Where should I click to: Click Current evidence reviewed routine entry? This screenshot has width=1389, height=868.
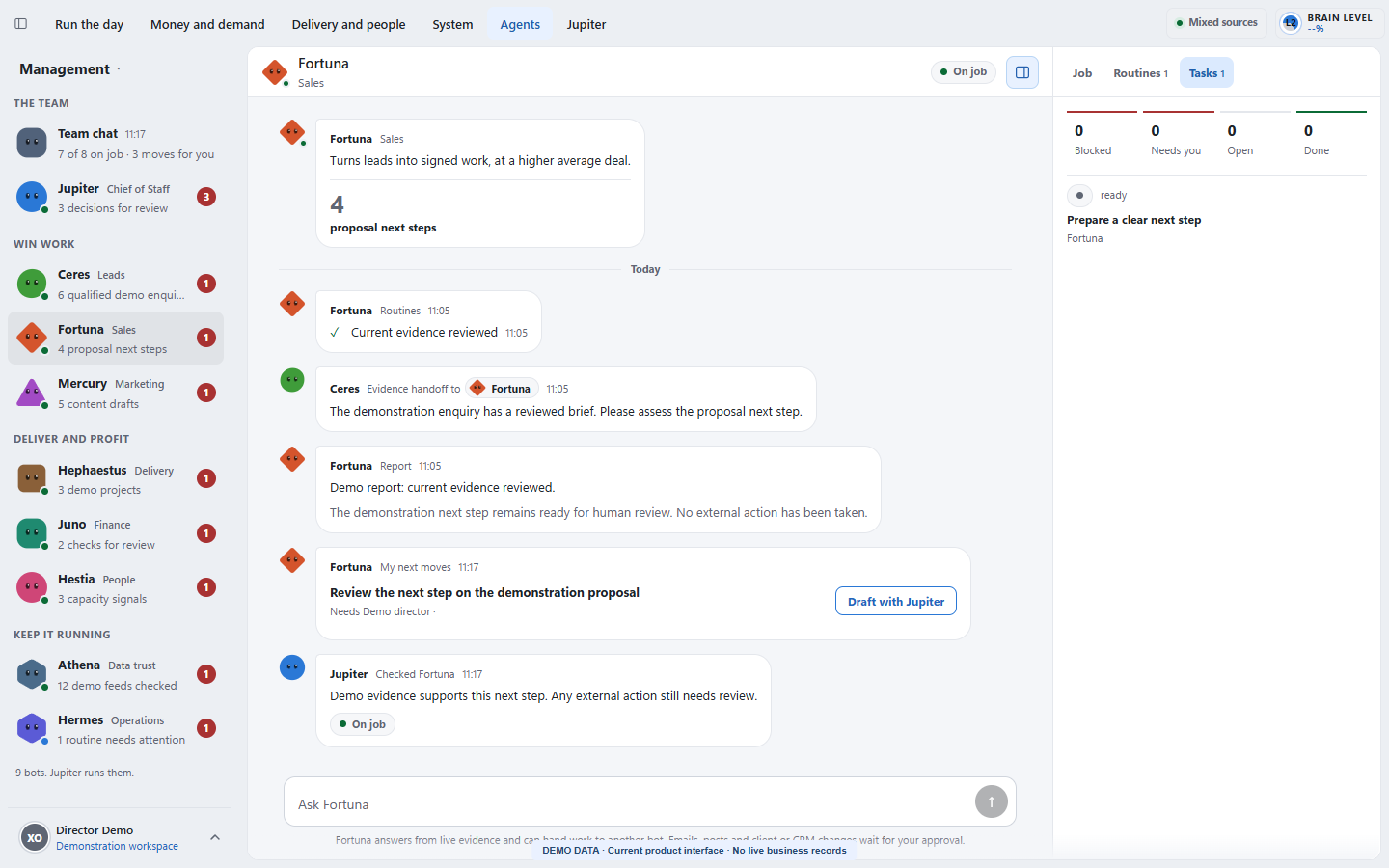(x=429, y=333)
